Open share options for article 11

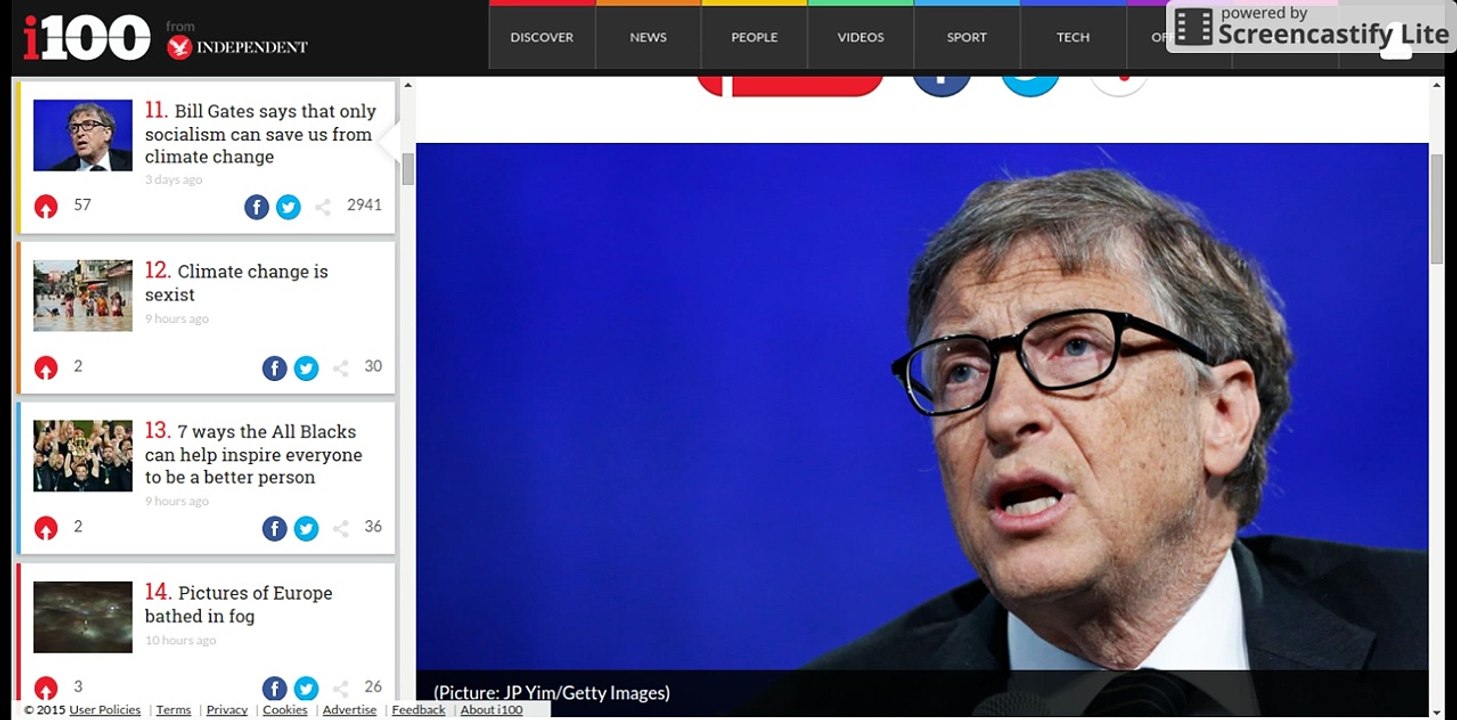(x=323, y=207)
